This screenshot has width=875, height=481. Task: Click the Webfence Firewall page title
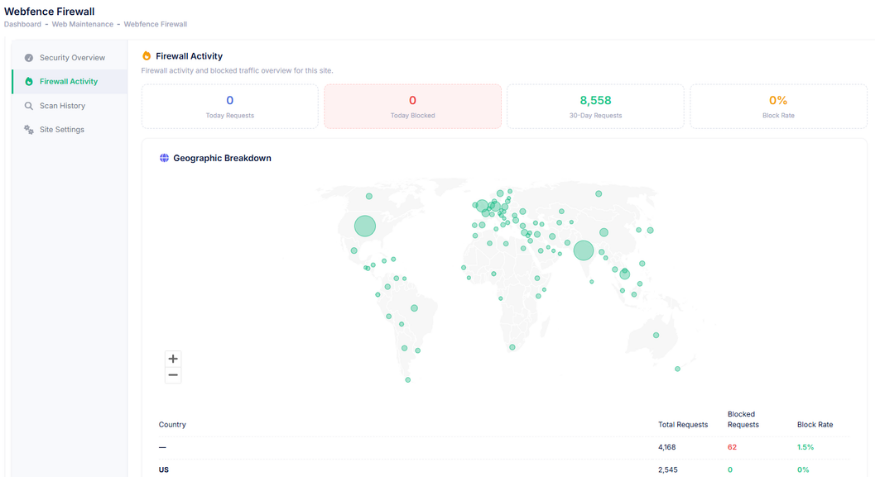[x=49, y=11]
